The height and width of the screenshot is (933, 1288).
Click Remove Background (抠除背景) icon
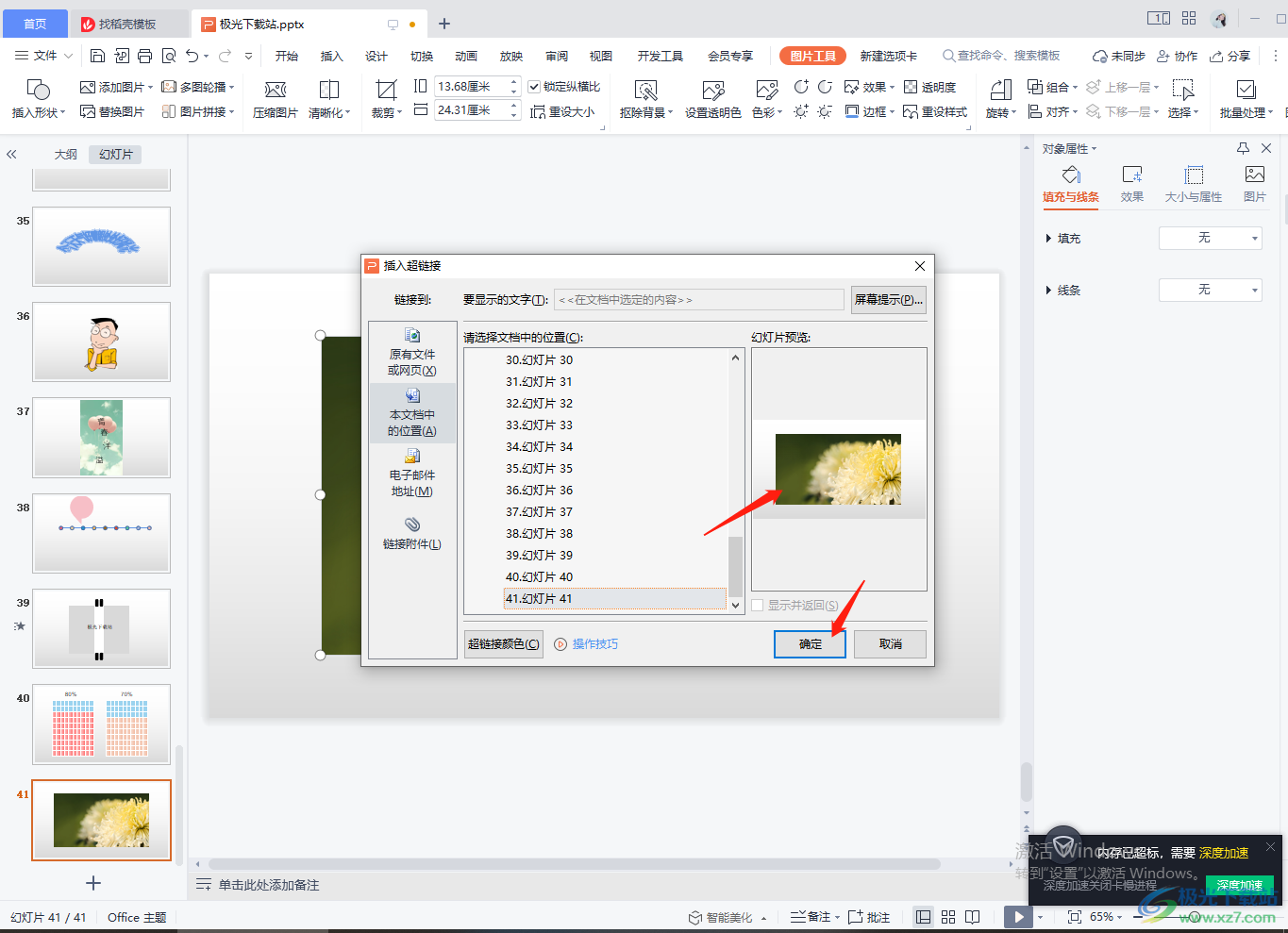(x=646, y=90)
